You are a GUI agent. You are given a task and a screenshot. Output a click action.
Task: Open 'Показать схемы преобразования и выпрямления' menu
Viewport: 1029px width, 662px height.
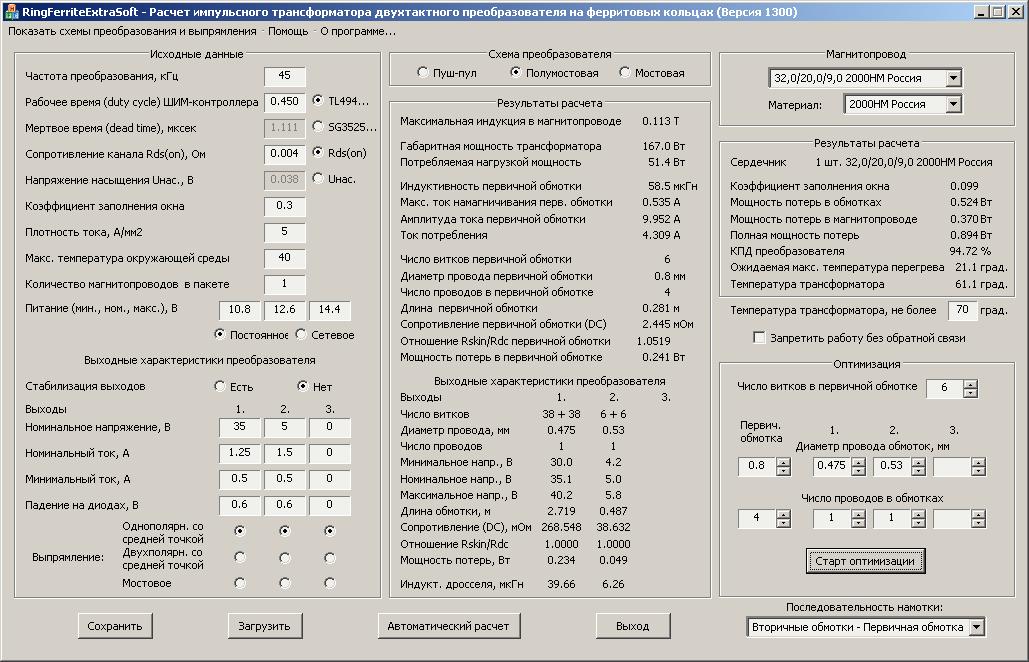[x=132, y=31]
